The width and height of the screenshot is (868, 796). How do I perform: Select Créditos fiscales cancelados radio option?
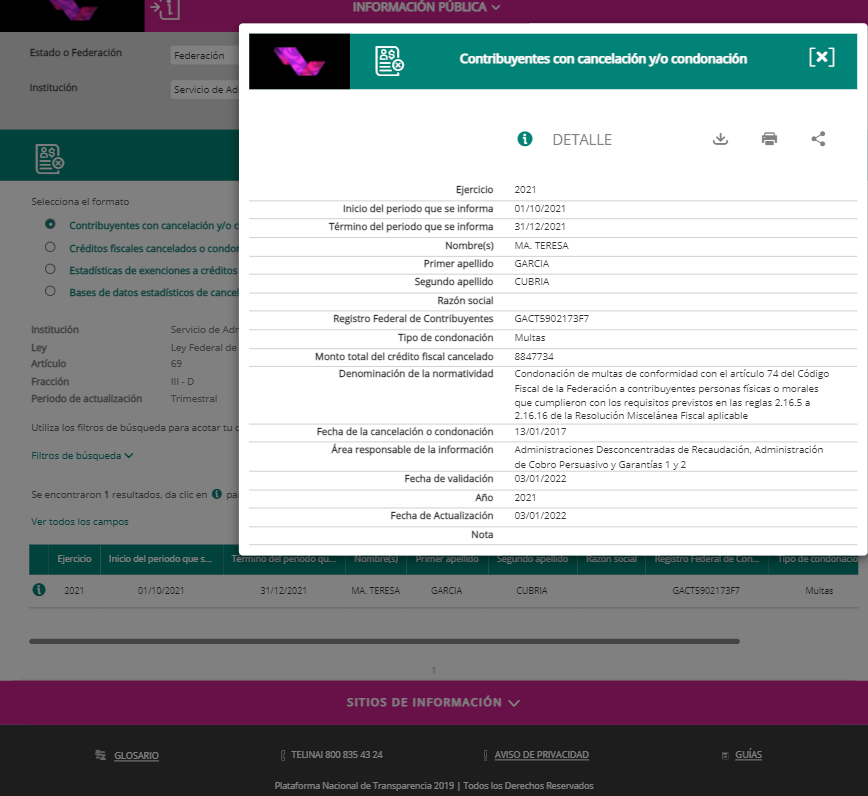[50, 247]
